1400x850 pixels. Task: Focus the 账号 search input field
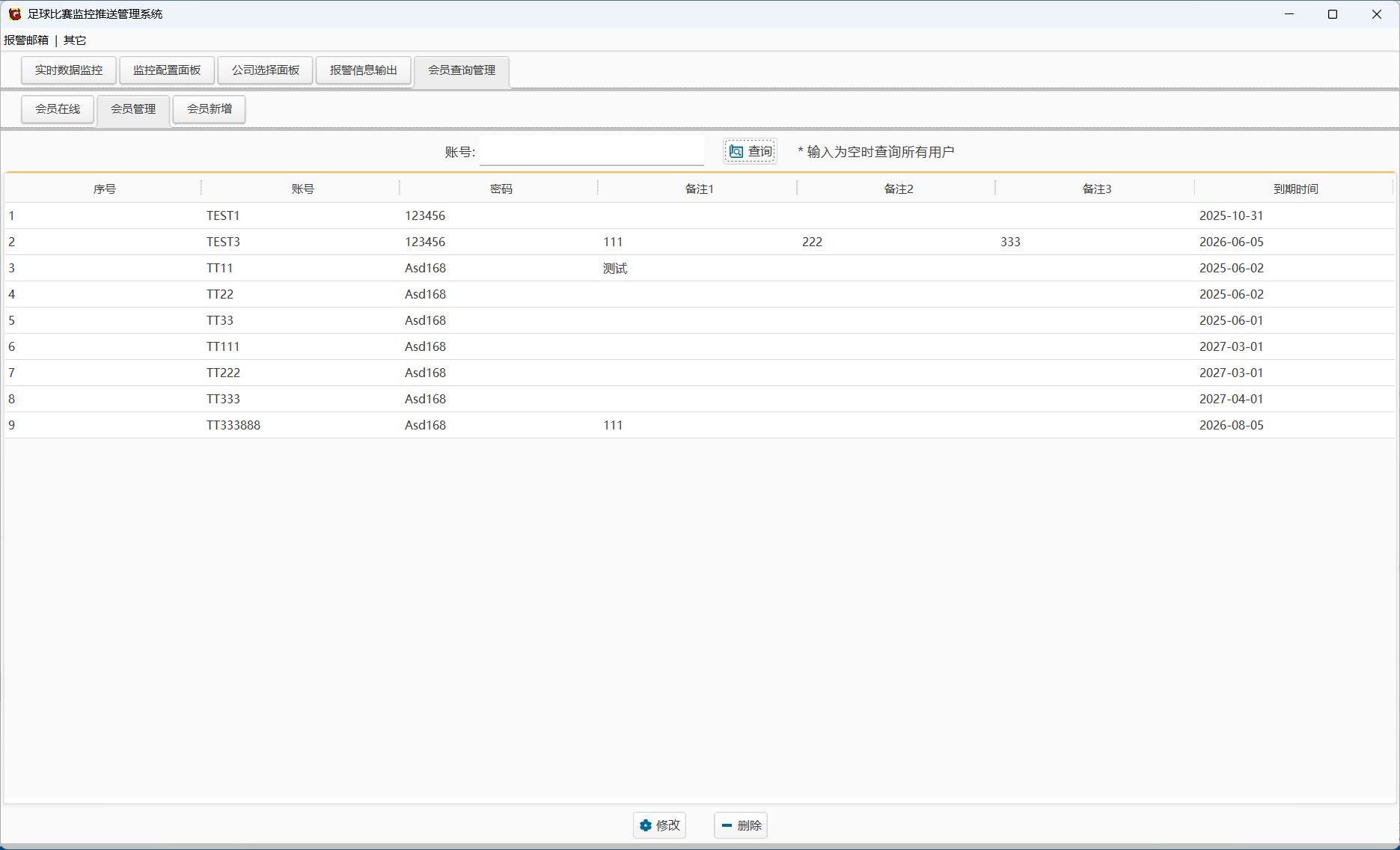pos(592,151)
